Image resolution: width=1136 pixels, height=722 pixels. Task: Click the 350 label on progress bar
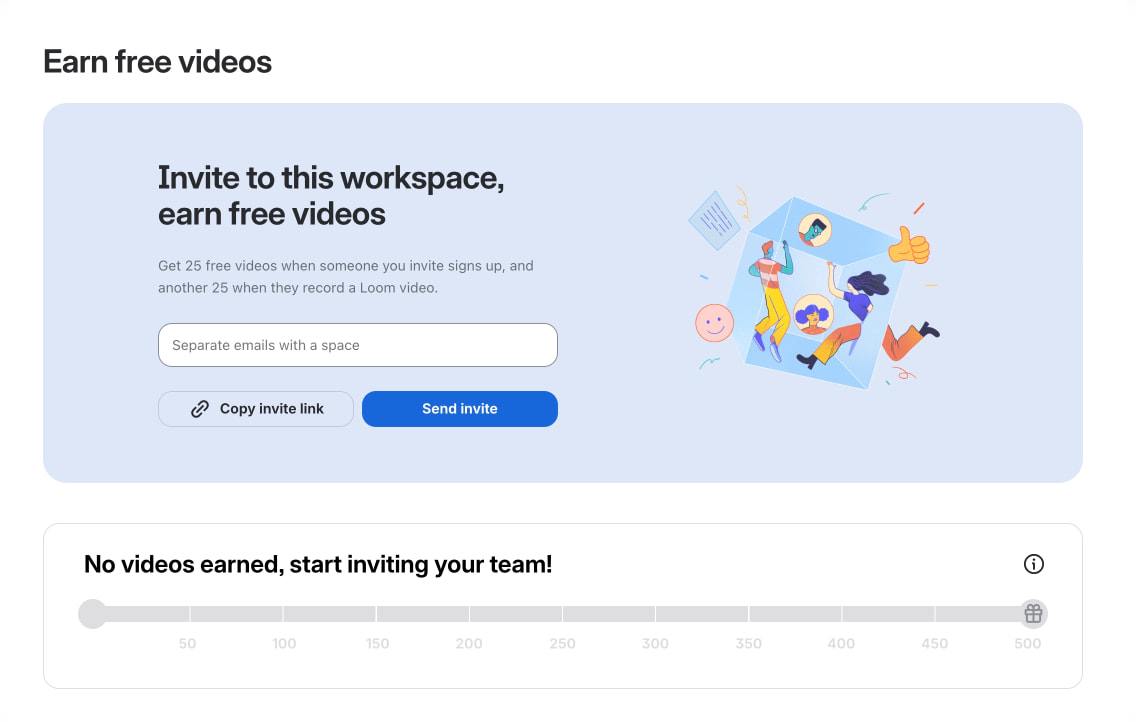coord(748,643)
